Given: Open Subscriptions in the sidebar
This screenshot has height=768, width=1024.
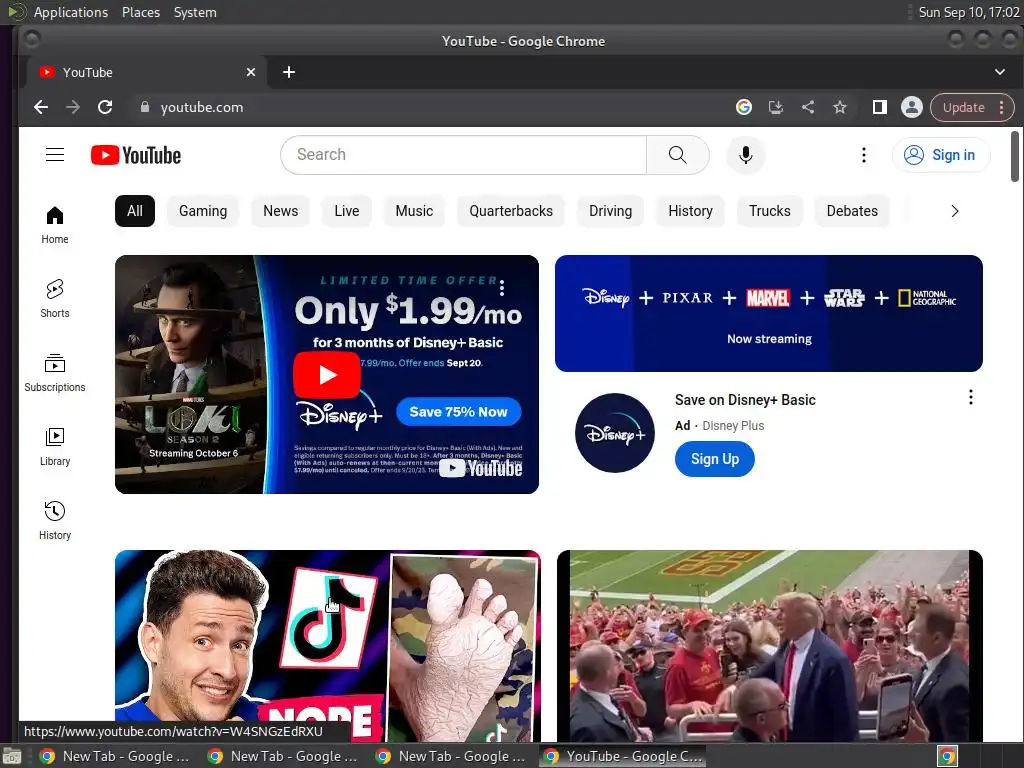Looking at the screenshot, I should [55, 372].
